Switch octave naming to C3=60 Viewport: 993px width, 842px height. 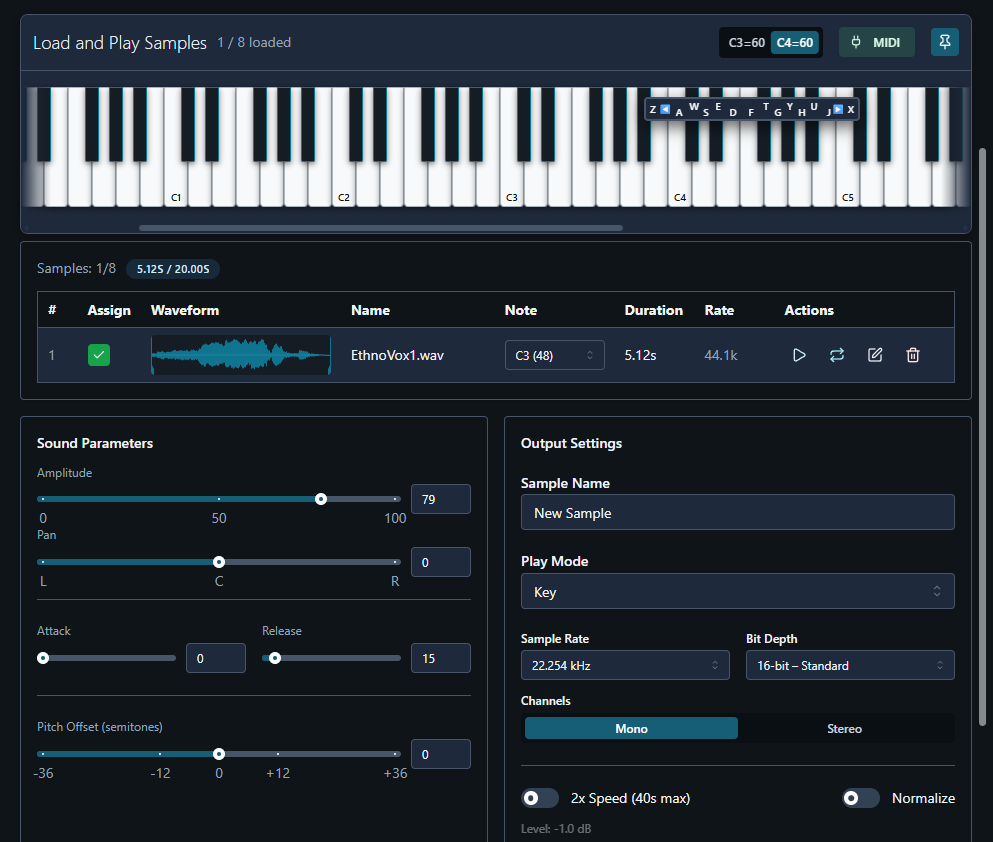pos(746,43)
